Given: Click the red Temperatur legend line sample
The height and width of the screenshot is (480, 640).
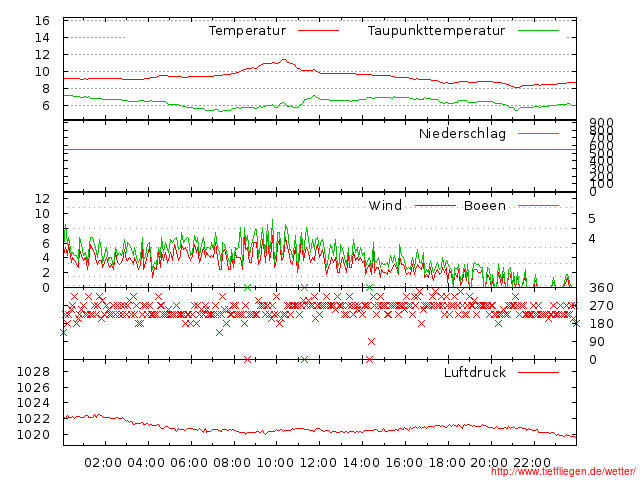Looking at the screenshot, I should click(318, 31).
